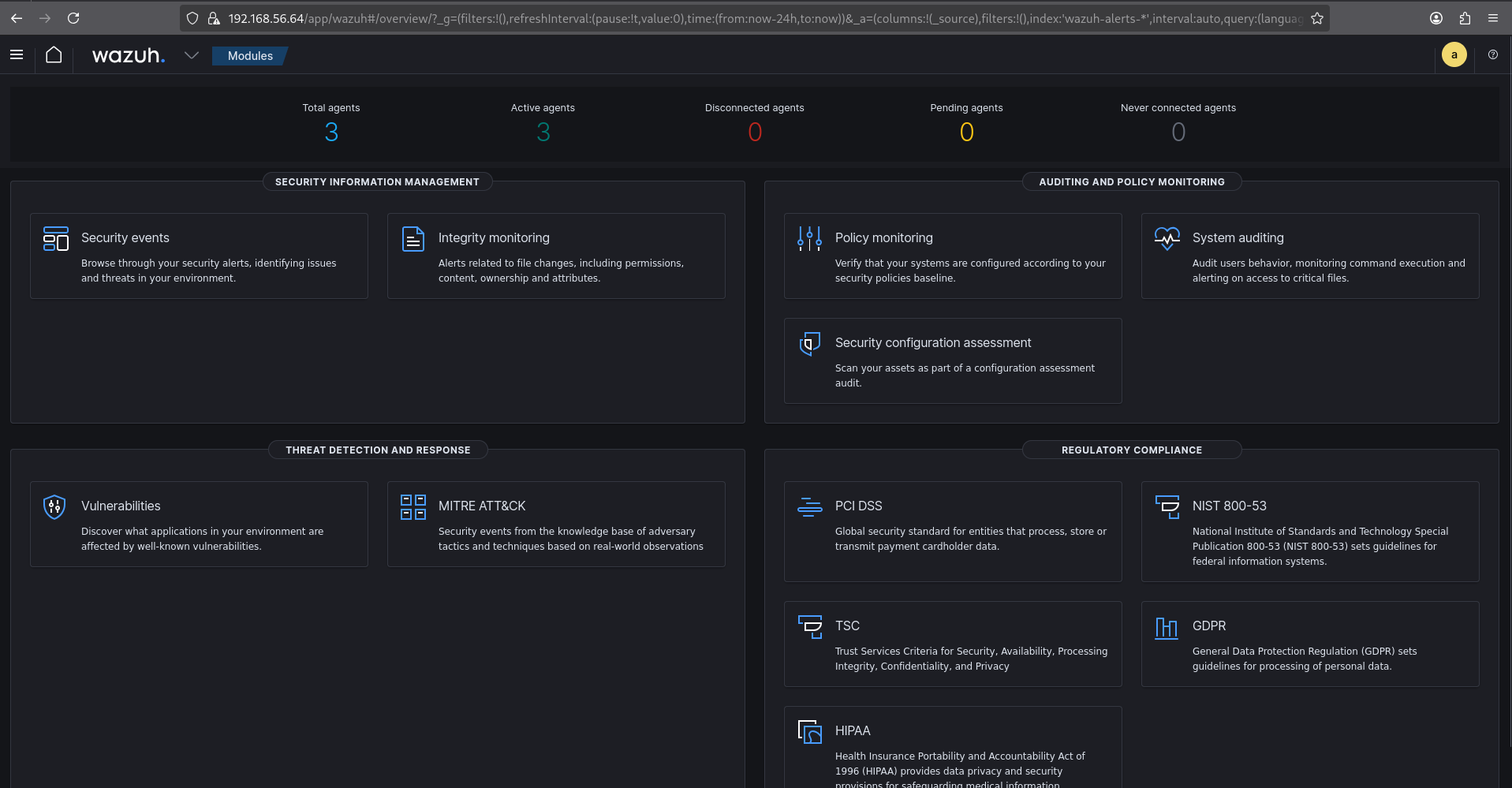The height and width of the screenshot is (788, 1512).
Task: Open the browser extensions icon
Action: tap(1465, 18)
